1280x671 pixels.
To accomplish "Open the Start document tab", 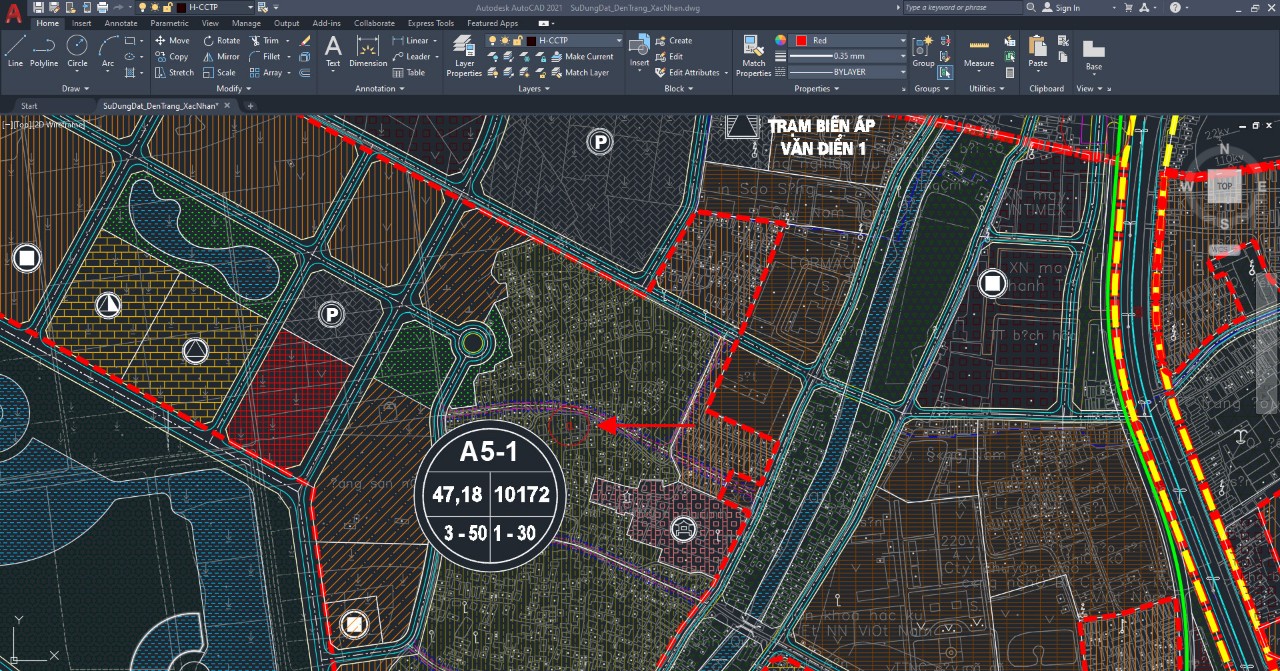I will (x=29, y=106).
